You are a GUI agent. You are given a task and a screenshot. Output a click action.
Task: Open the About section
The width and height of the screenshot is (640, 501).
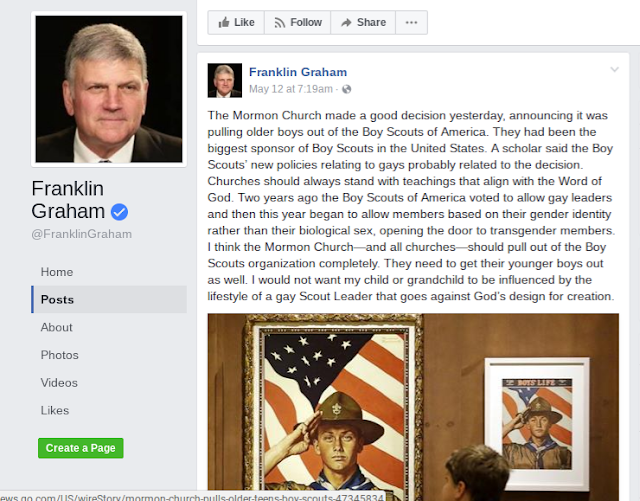coord(56,327)
